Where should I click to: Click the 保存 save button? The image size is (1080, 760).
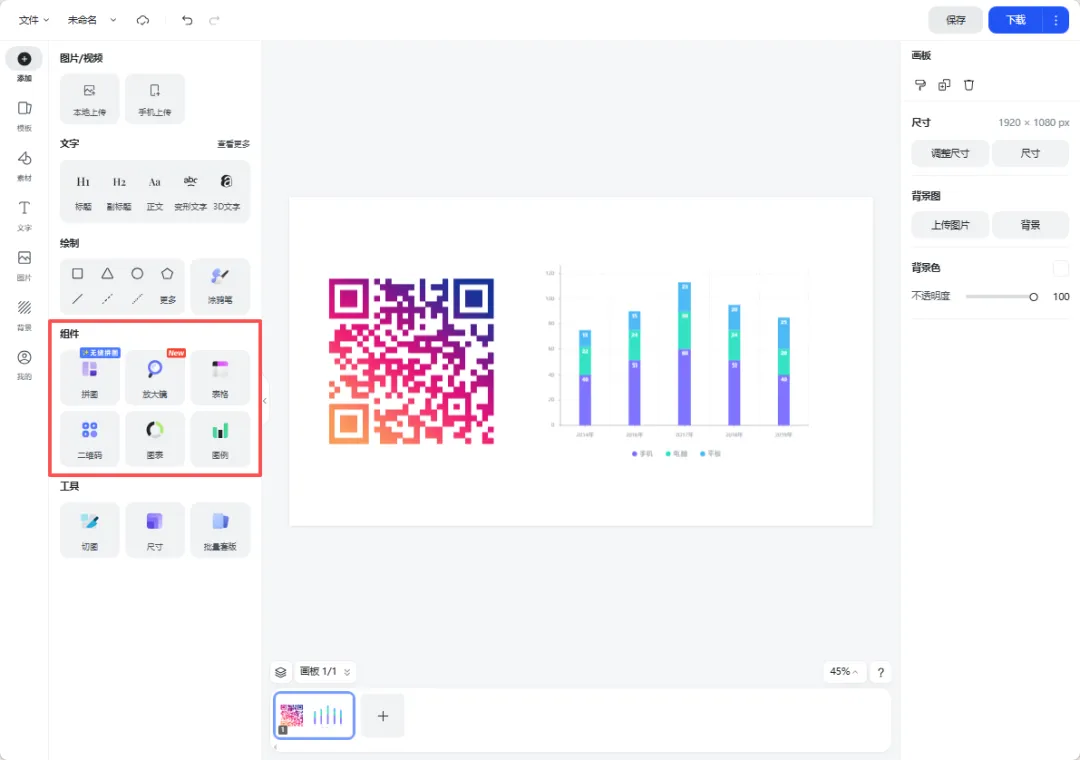(x=955, y=20)
